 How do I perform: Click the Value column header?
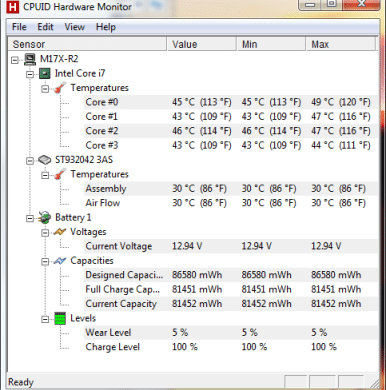click(202, 44)
